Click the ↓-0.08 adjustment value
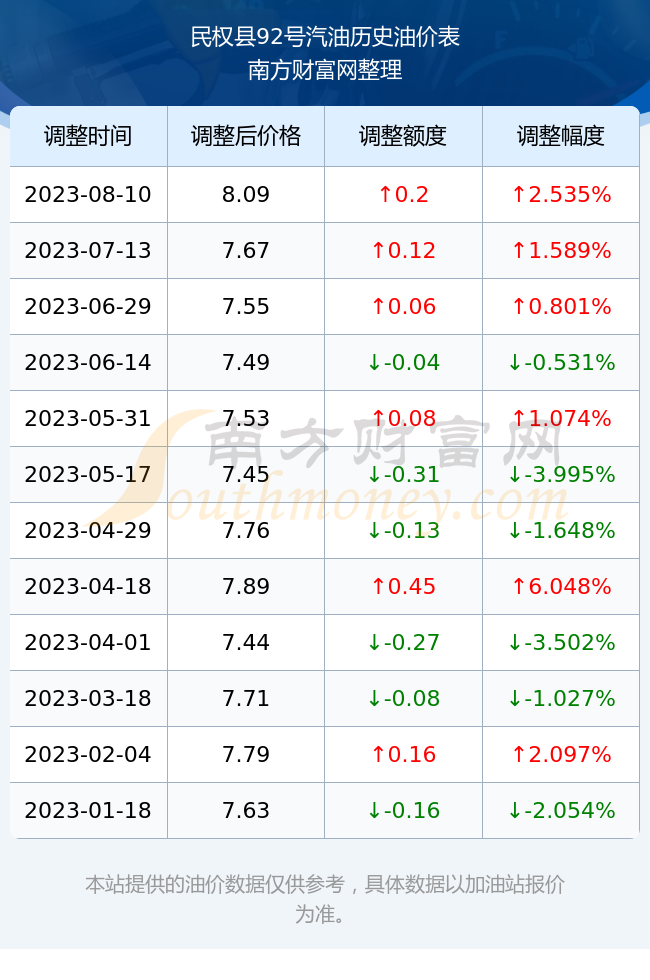 pyautogui.click(x=403, y=698)
